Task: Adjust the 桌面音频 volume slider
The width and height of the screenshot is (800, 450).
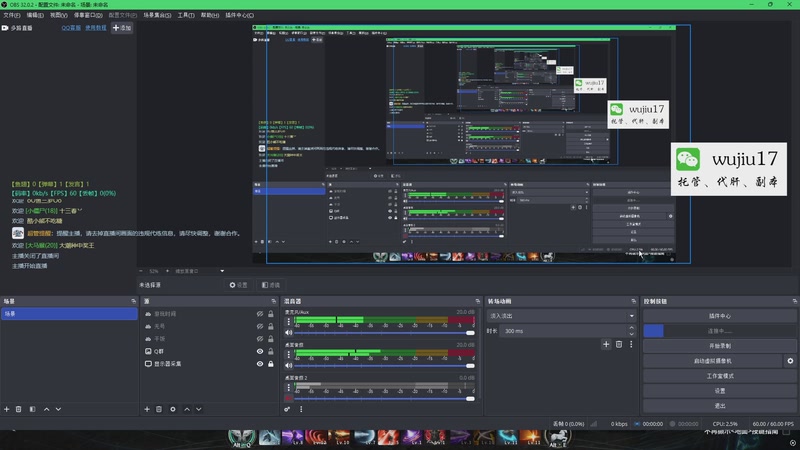Action: tap(385, 366)
